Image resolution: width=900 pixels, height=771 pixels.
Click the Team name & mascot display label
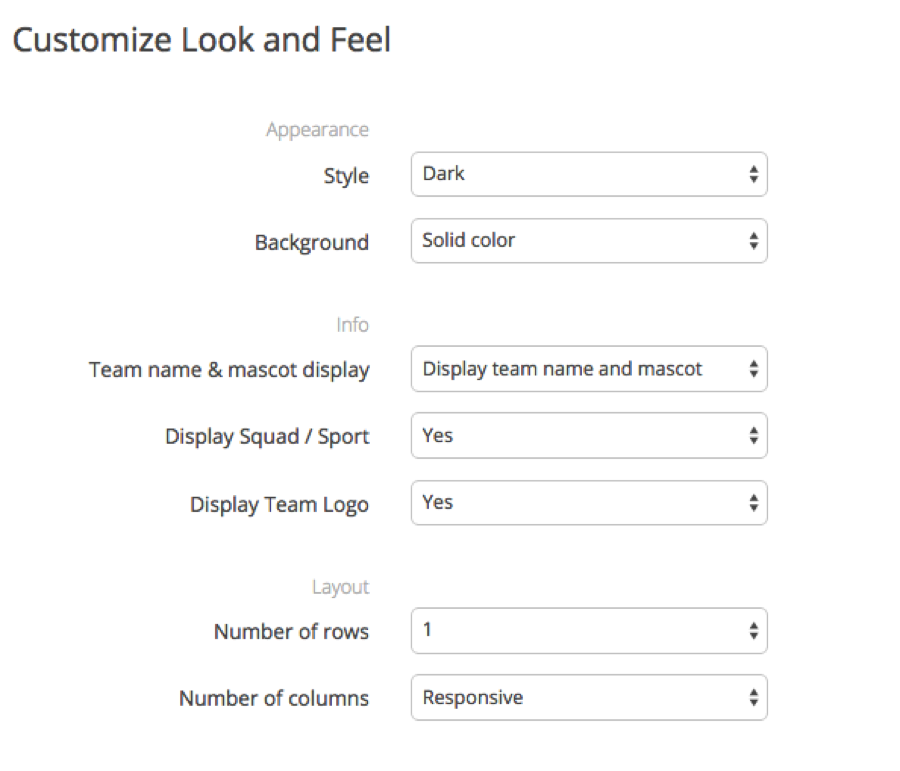(229, 370)
